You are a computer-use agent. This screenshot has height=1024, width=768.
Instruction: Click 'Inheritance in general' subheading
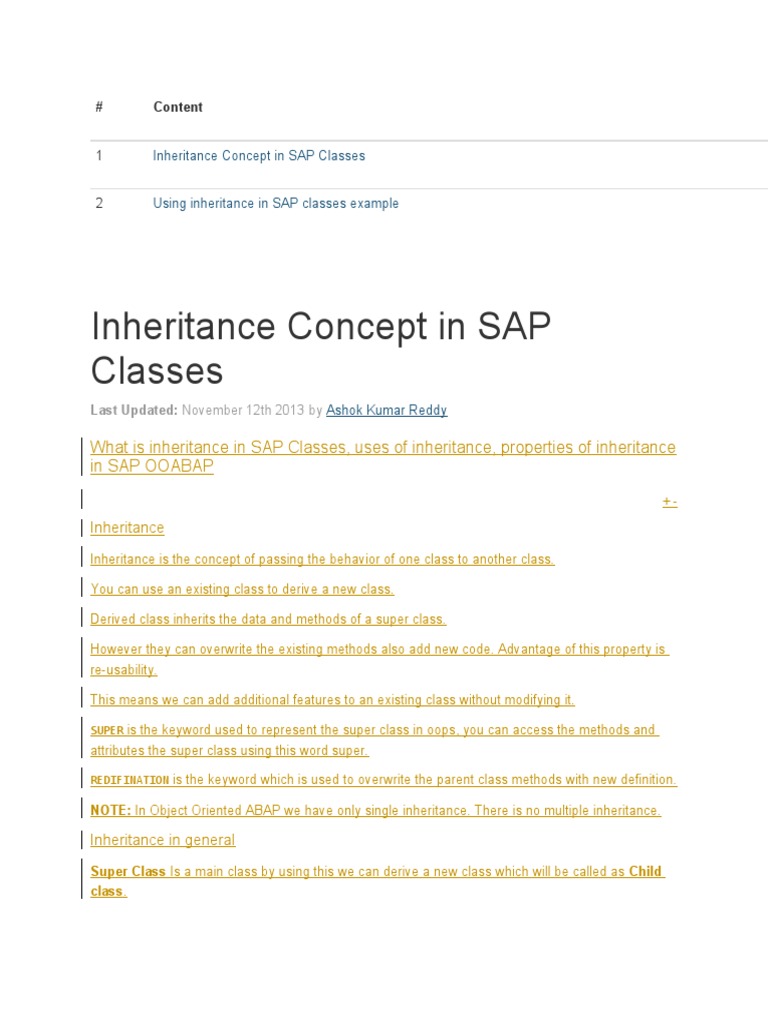[162, 841]
